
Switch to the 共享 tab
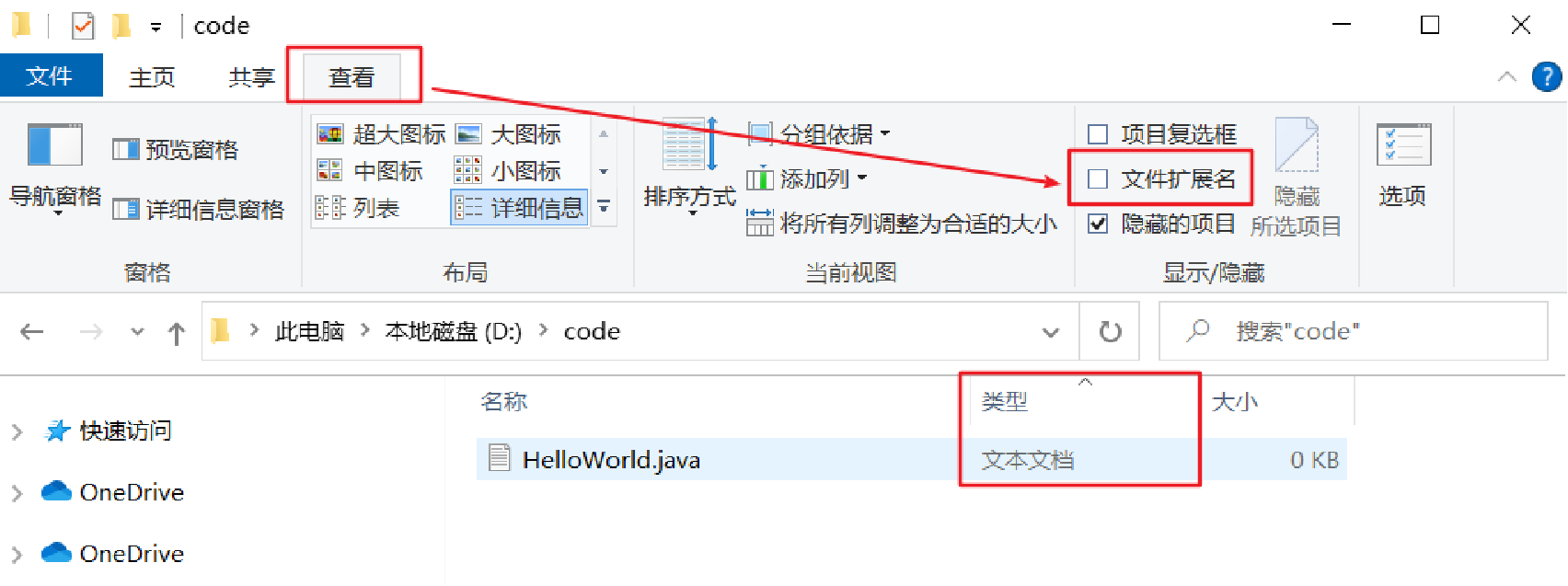tap(251, 77)
